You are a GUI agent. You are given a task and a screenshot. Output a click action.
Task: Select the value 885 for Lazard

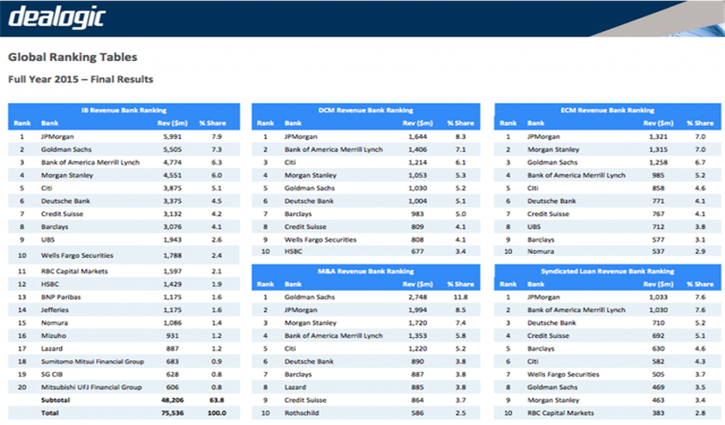(418, 388)
